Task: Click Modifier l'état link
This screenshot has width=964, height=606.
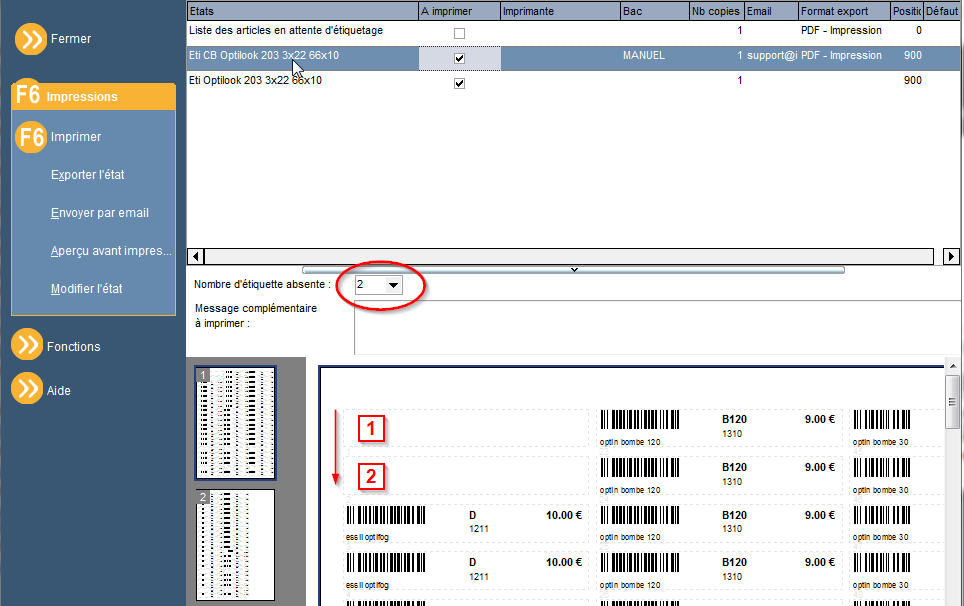Action: [87, 289]
